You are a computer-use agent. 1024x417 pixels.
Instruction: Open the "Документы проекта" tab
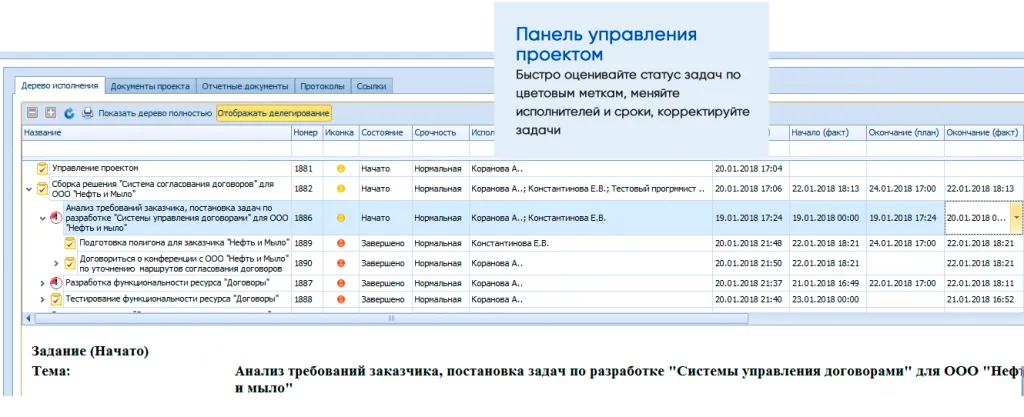pos(150,86)
